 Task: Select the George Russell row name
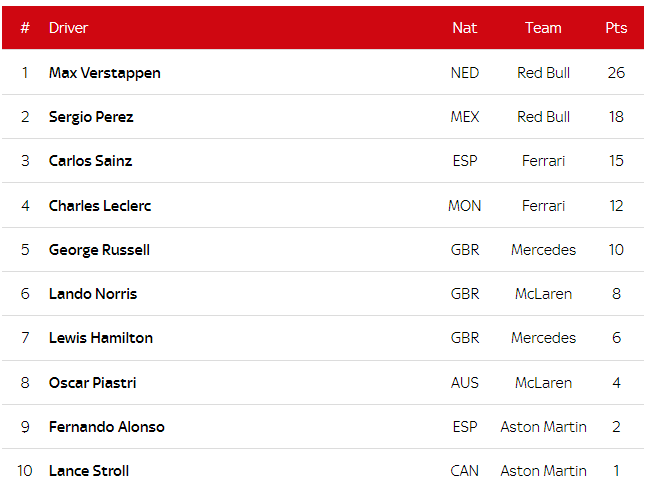point(99,250)
